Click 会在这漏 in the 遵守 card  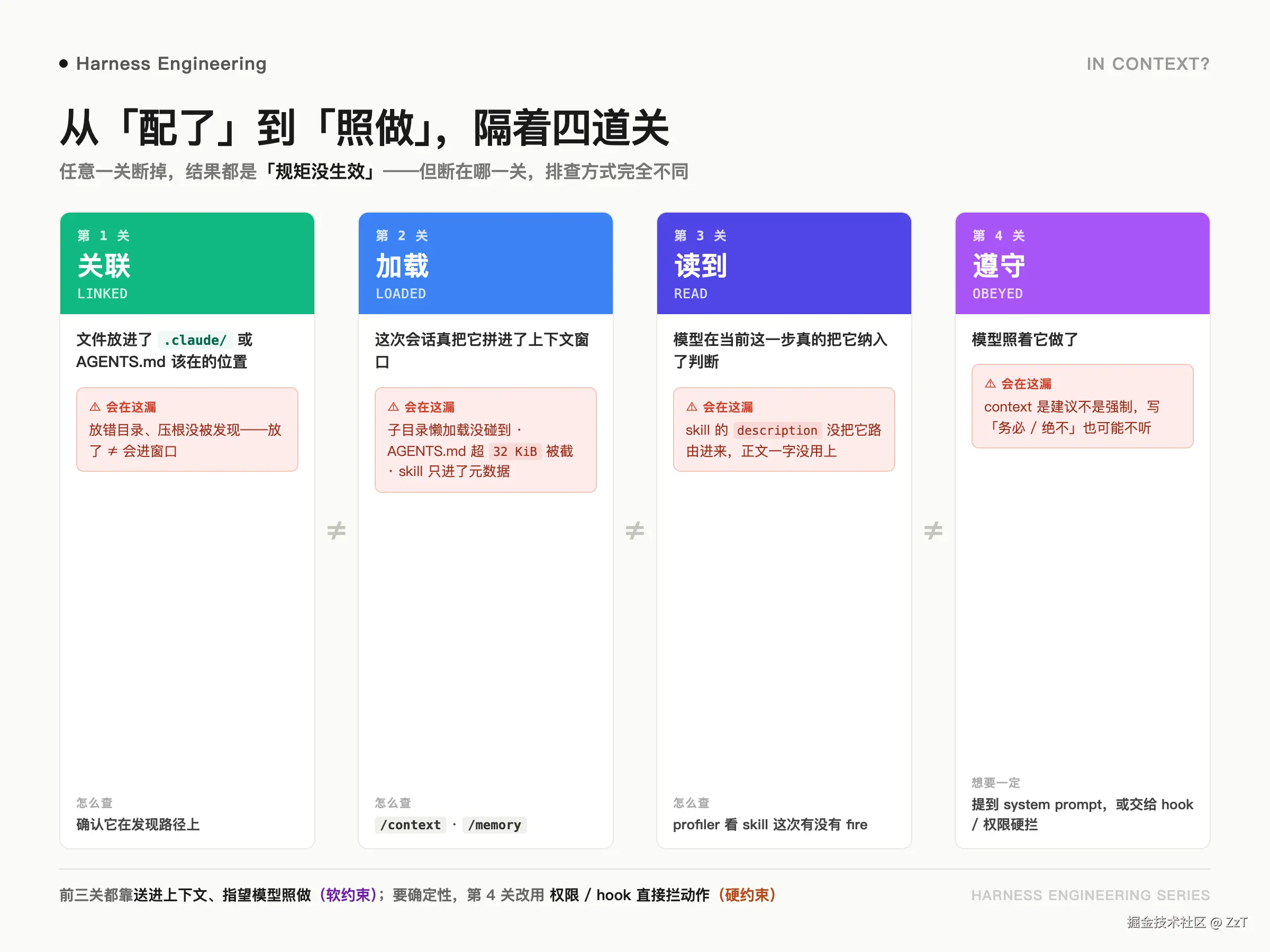click(x=1027, y=383)
